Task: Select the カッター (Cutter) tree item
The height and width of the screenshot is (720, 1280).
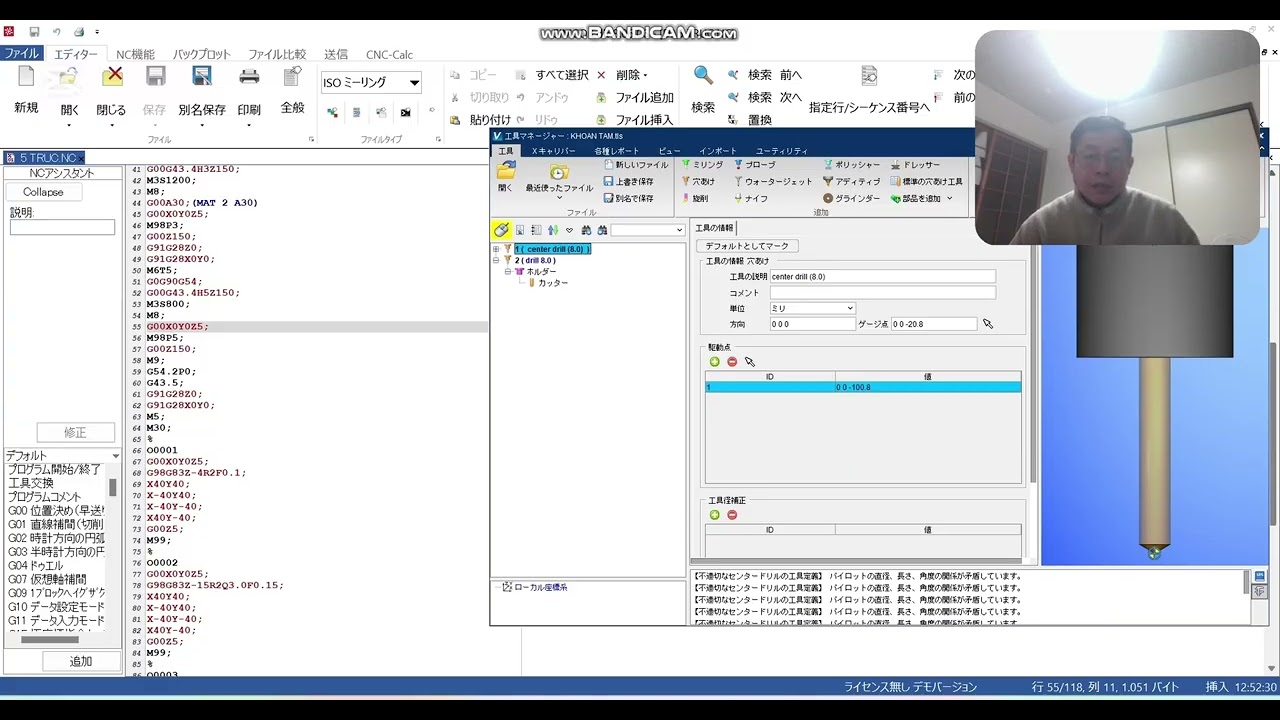Action: (553, 283)
